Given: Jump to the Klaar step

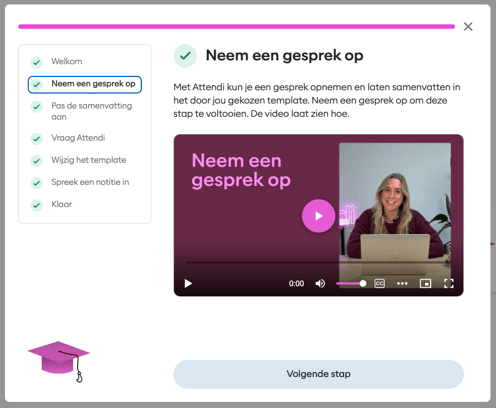Looking at the screenshot, I should click(61, 204).
